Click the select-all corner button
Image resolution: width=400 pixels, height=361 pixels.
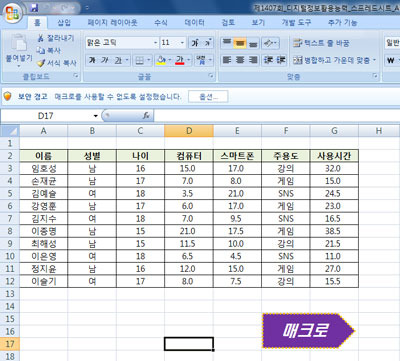(x=10, y=131)
